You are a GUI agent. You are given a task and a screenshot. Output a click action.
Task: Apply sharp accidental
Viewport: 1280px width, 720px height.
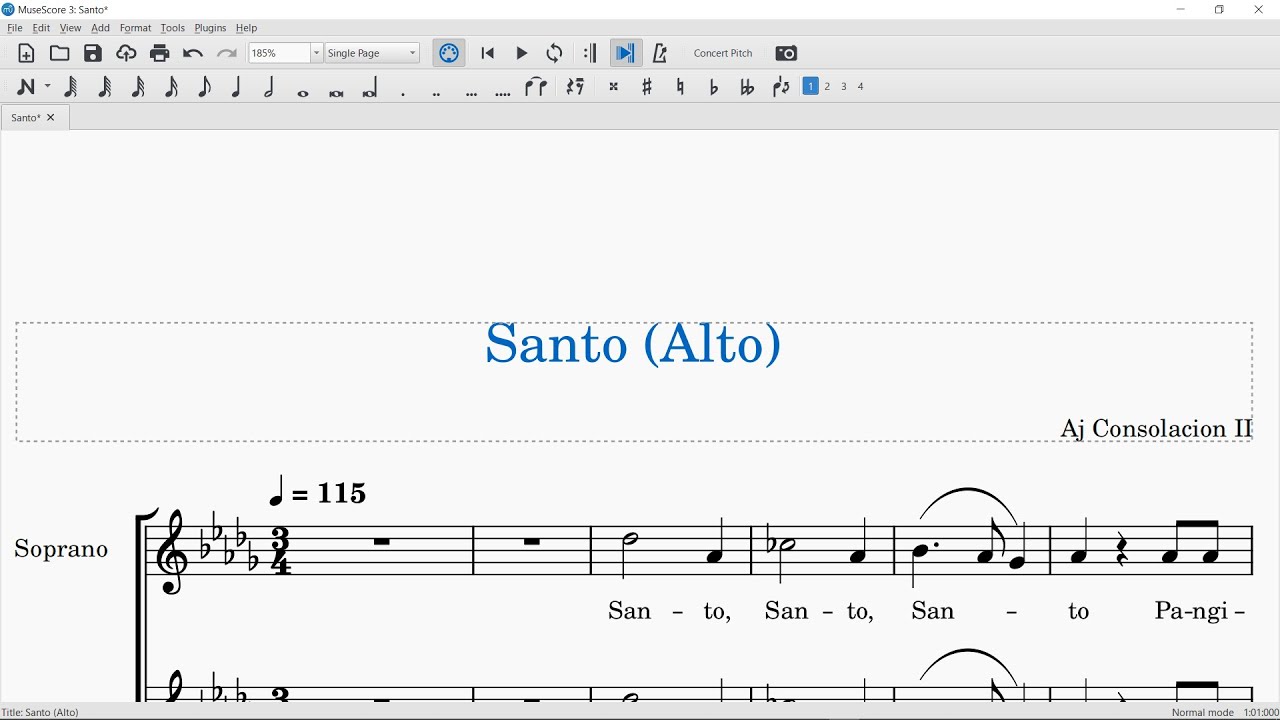pyautogui.click(x=647, y=87)
